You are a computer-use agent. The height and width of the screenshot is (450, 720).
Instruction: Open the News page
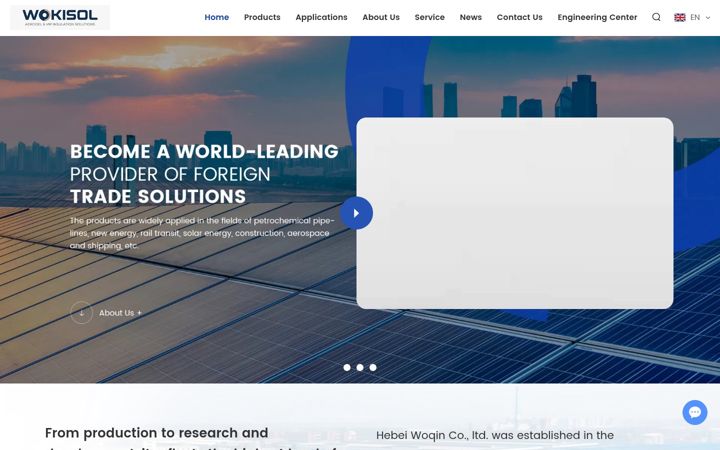tap(471, 17)
